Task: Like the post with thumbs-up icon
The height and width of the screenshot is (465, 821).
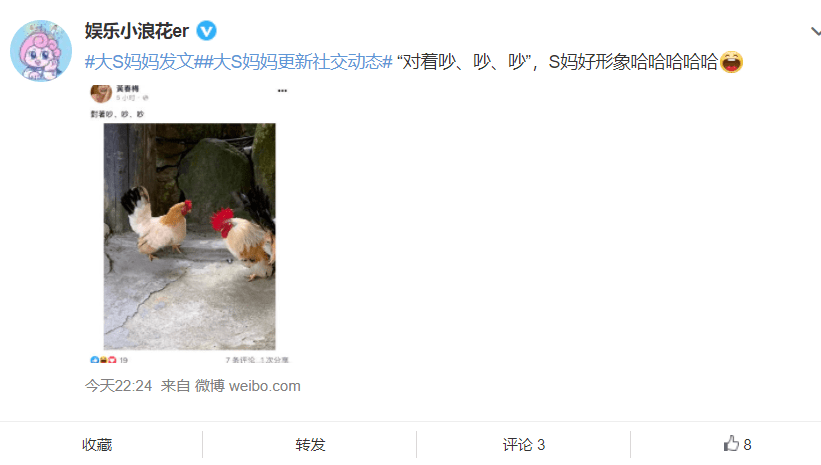Action: 731,444
